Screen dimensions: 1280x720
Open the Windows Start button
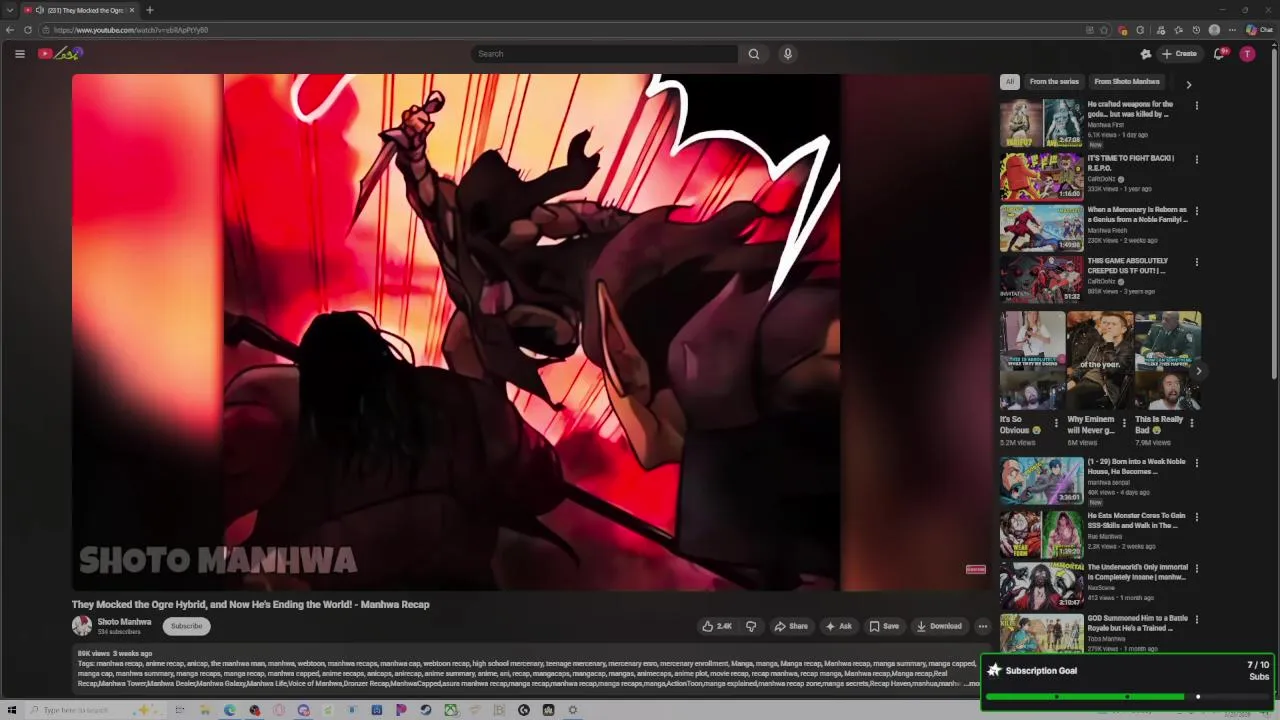click(12, 710)
